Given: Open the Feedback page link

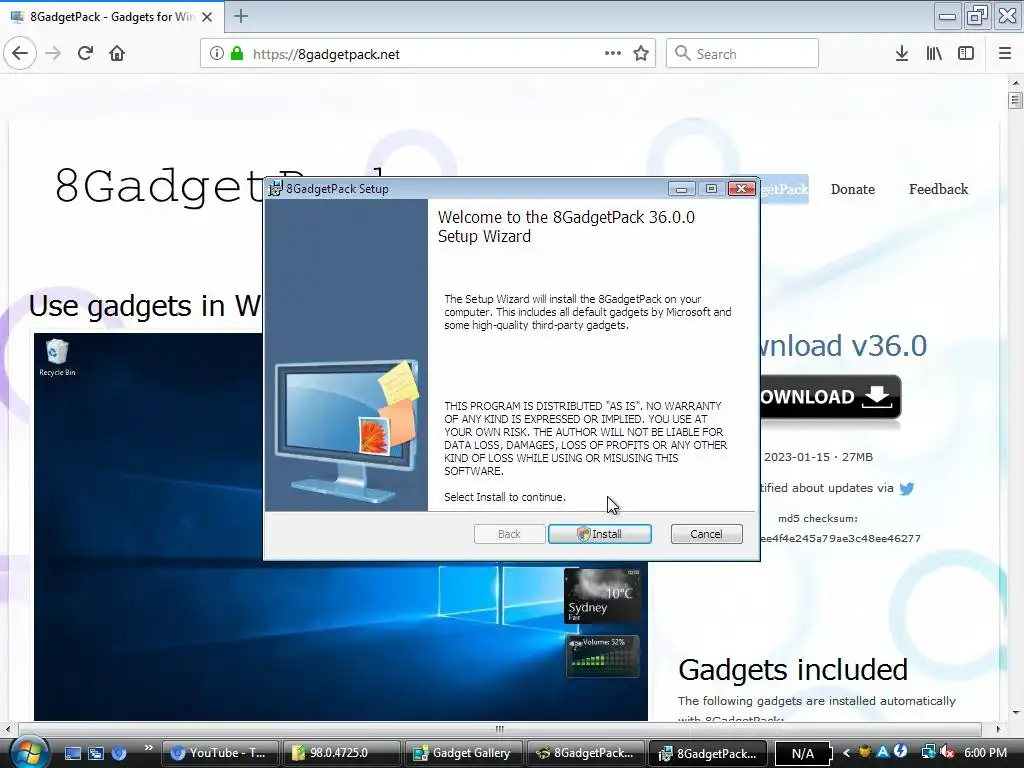Looking at the screenshot, I should [938, 189].
